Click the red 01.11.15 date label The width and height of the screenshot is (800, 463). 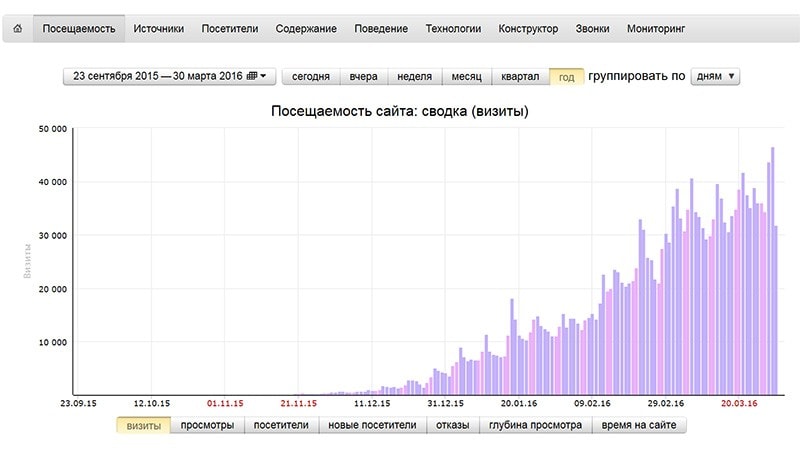(225, 403)
